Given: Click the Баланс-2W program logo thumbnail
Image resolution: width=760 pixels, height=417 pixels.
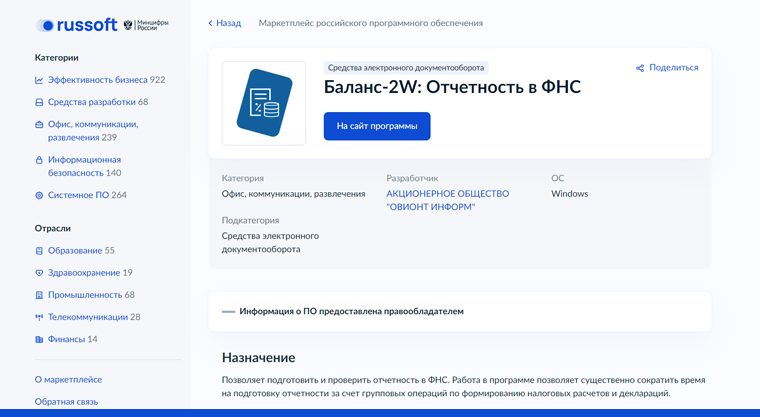Looking at the screenshot, I should pos(264,103).
